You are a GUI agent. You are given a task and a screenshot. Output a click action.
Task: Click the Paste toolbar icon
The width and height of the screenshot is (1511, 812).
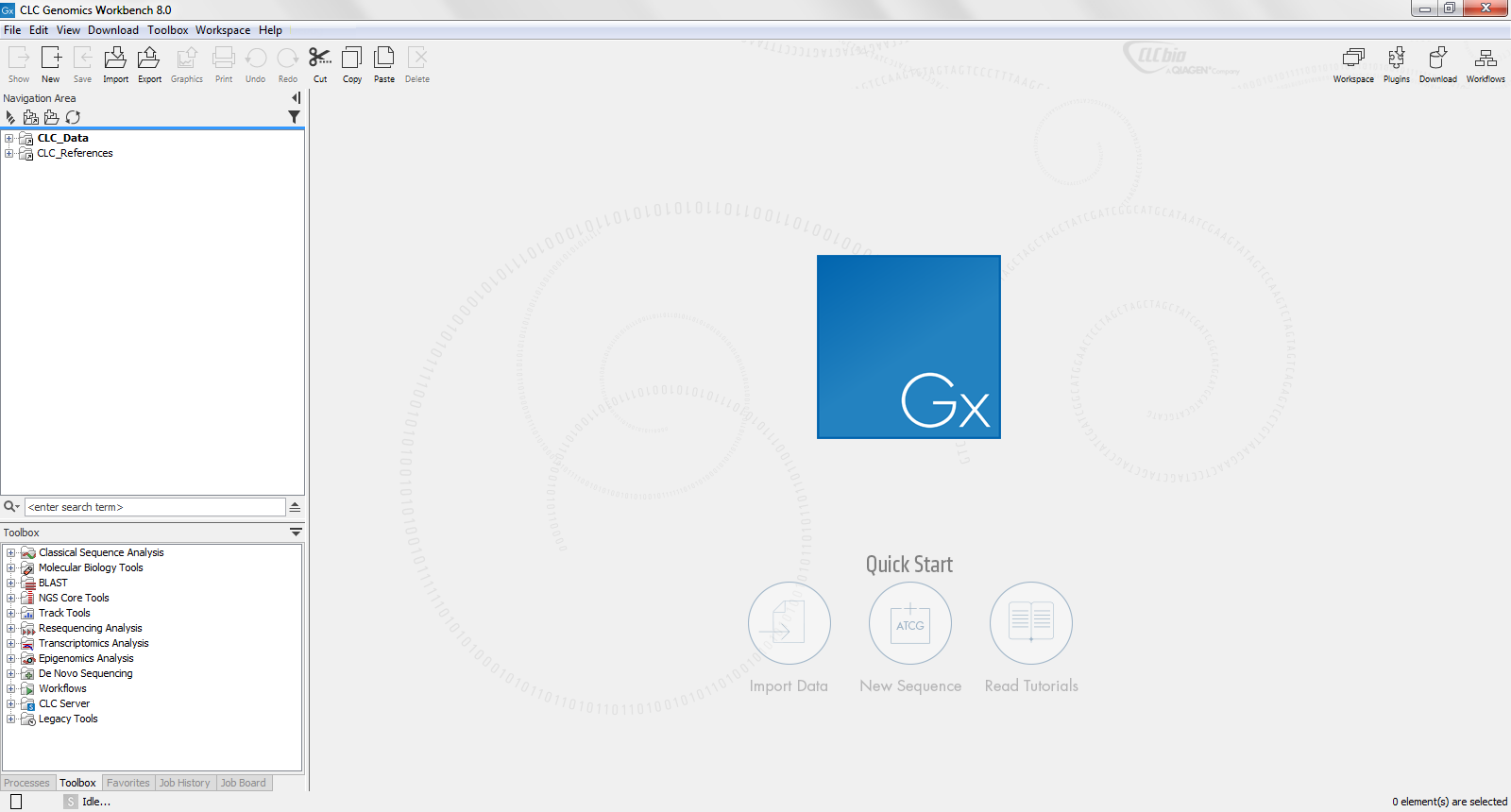pos(384,64)
